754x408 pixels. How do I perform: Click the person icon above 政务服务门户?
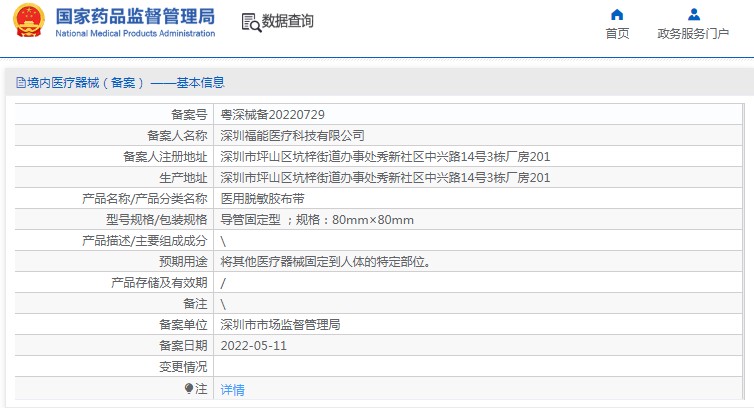click(693, 14)
